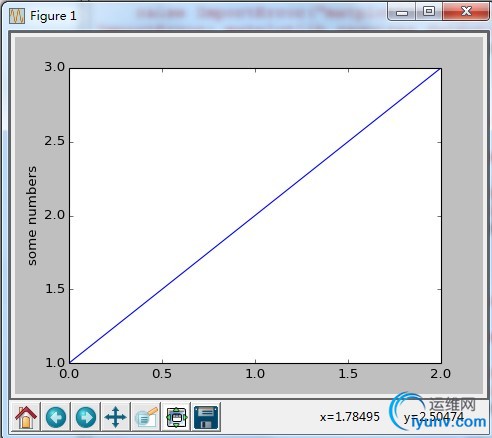Open Configure subplots tool
Screen dimensions: 492x438
pyautogui.click(x=176, y=417)
